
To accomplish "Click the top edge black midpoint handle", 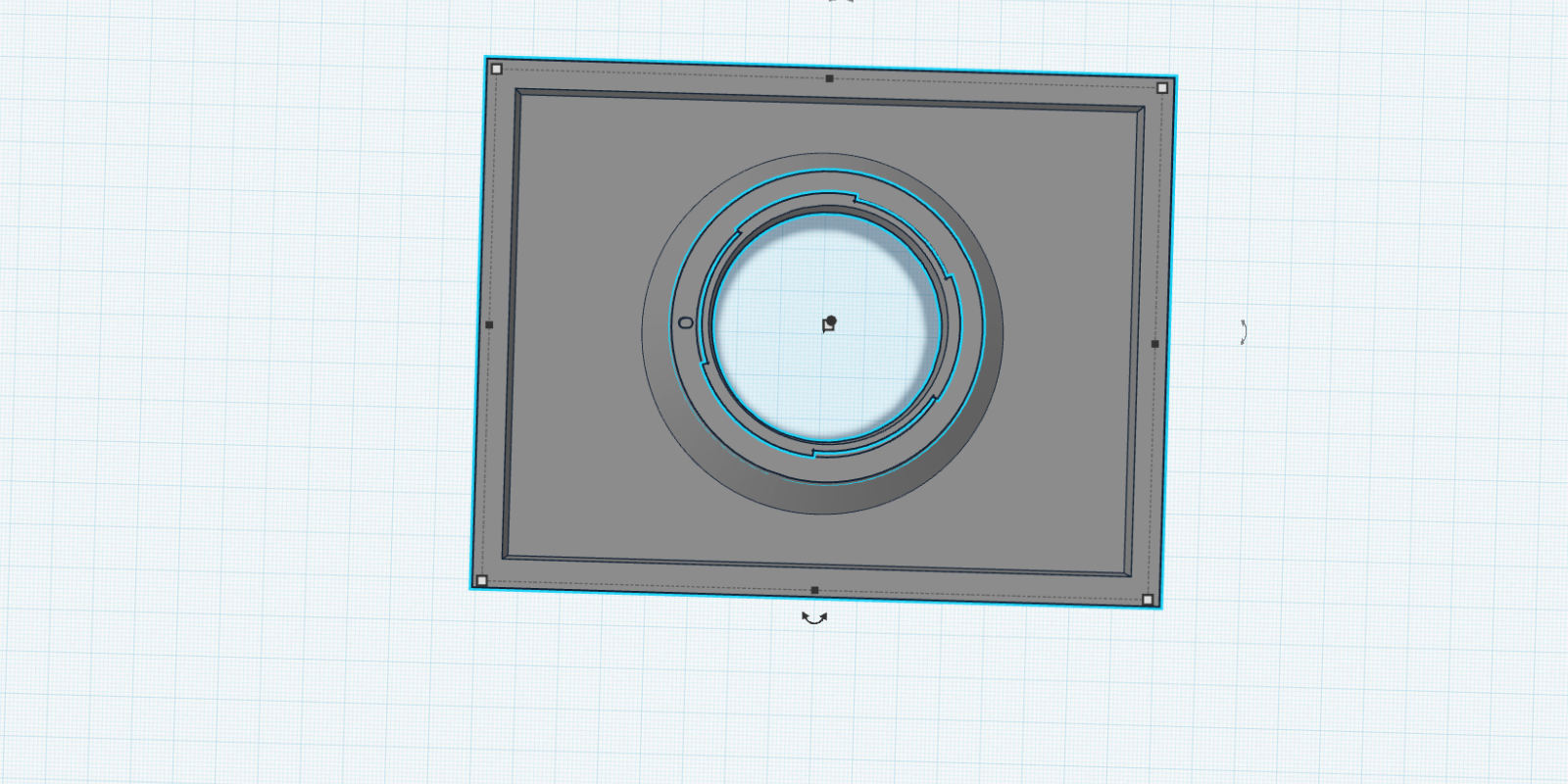I will tap(829, 78).
